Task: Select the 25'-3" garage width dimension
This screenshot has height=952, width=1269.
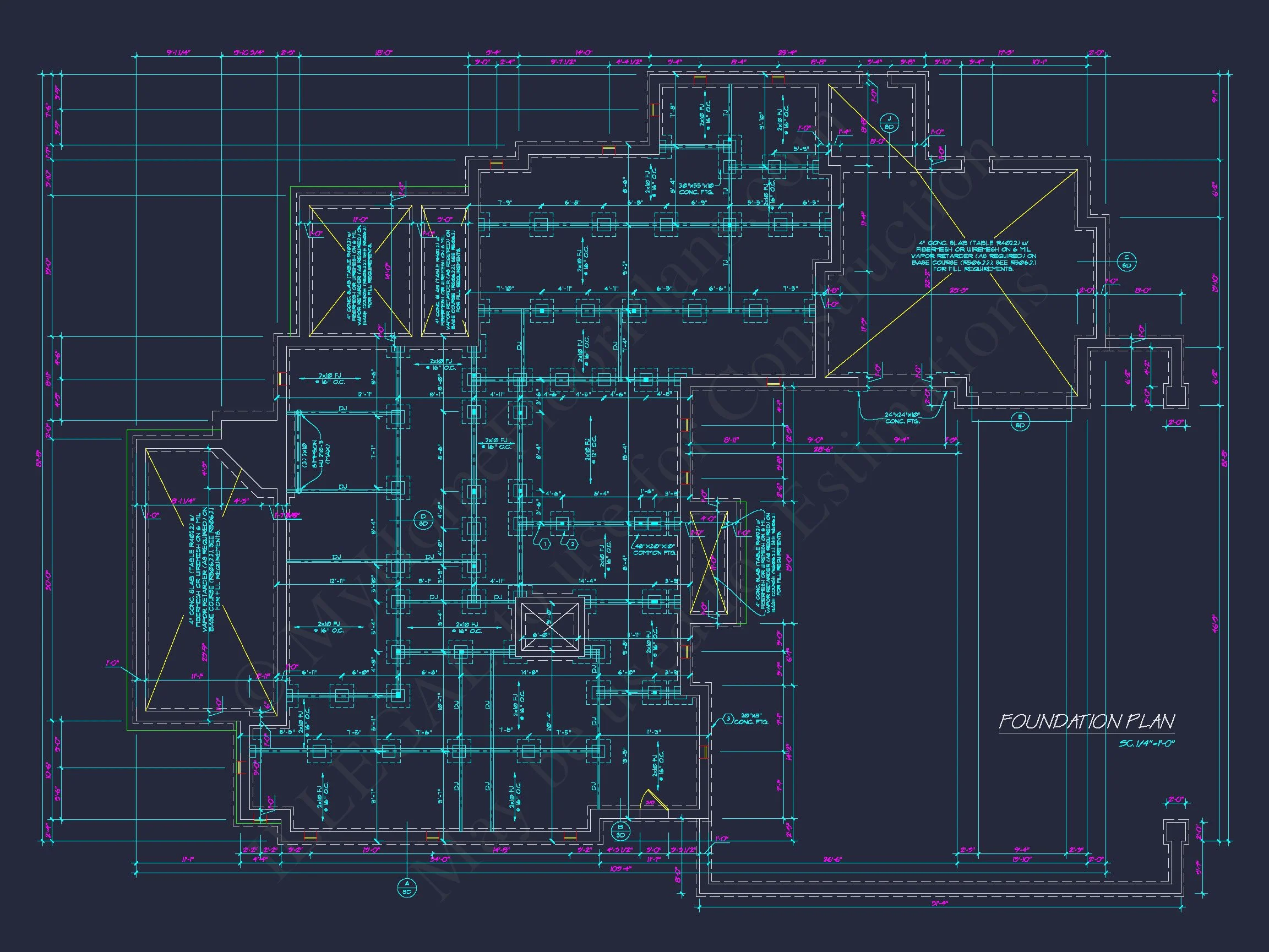Action: tap(958, 290)
